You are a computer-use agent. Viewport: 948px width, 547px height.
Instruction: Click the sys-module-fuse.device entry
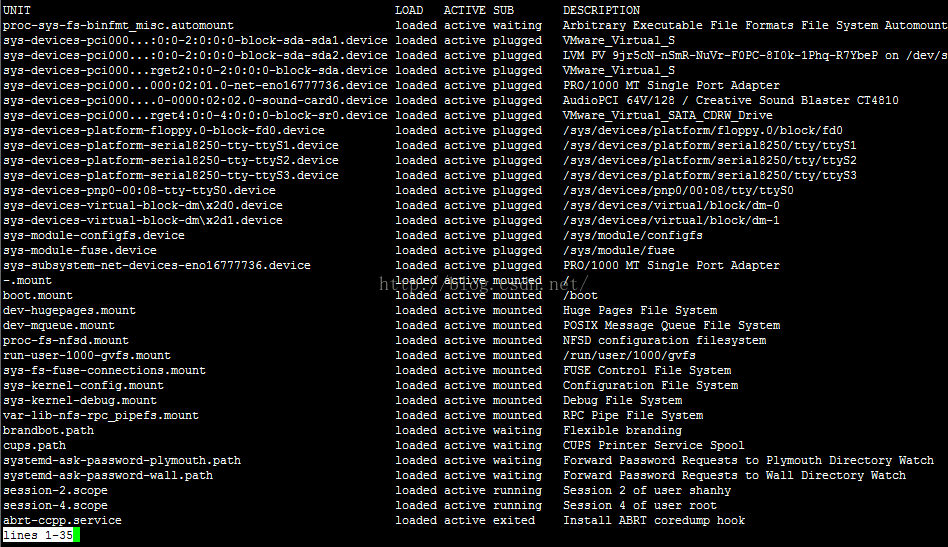click(79, 250)
